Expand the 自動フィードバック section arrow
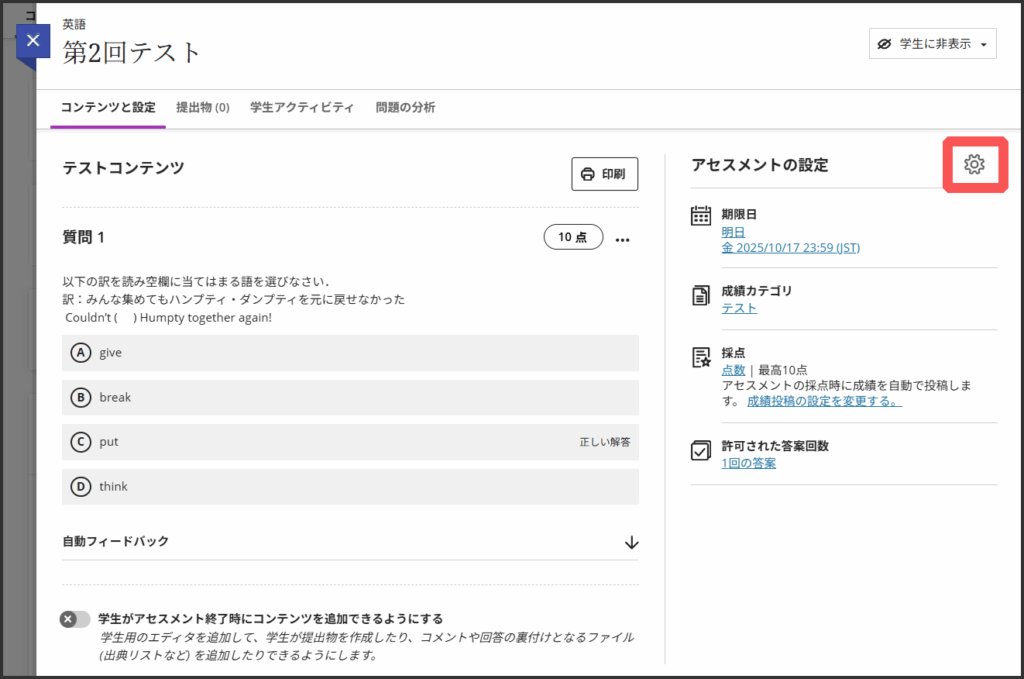The image size is (1024, 679). [x=631, y=542]
